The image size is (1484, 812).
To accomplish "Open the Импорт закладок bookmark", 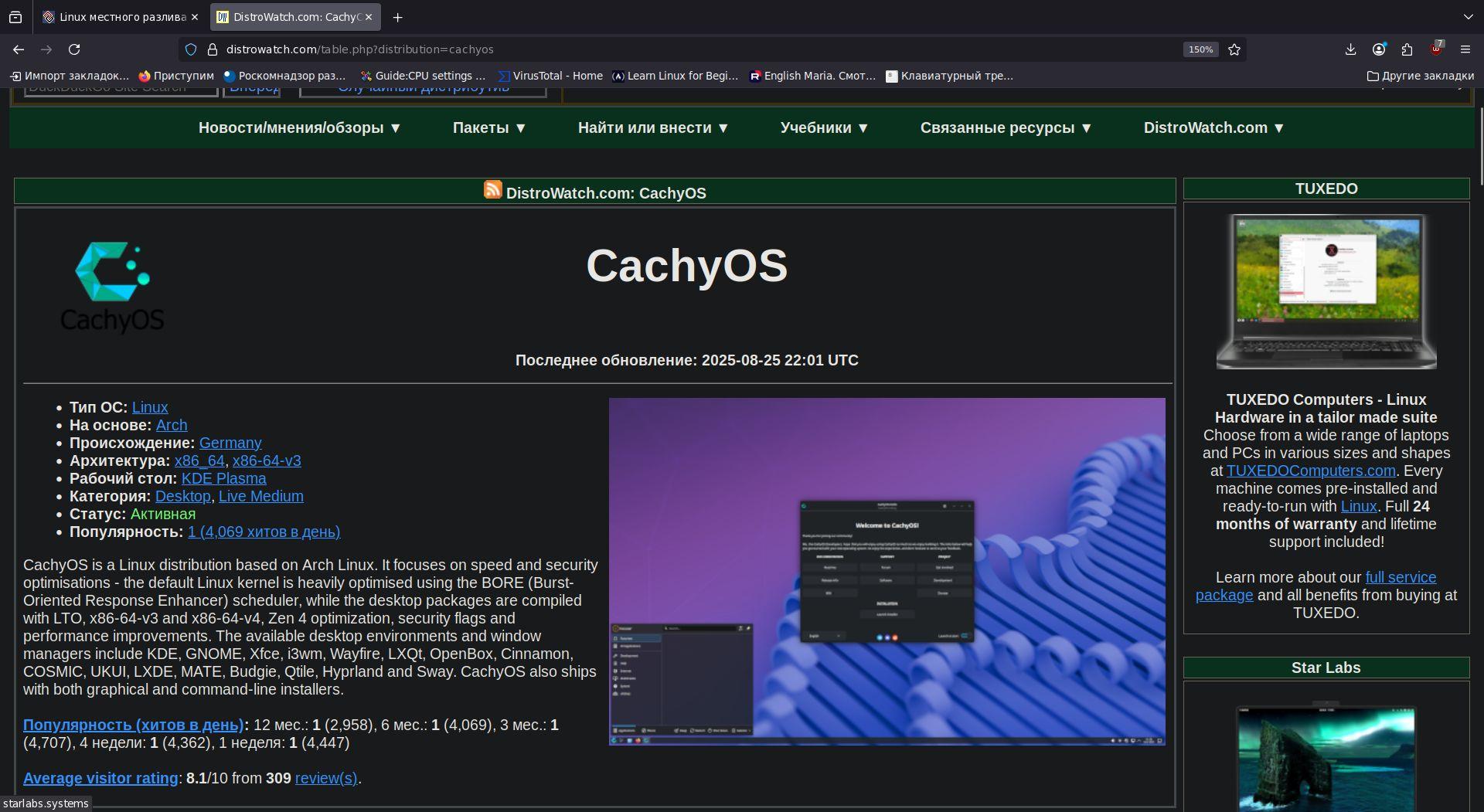I will [70, 76].
